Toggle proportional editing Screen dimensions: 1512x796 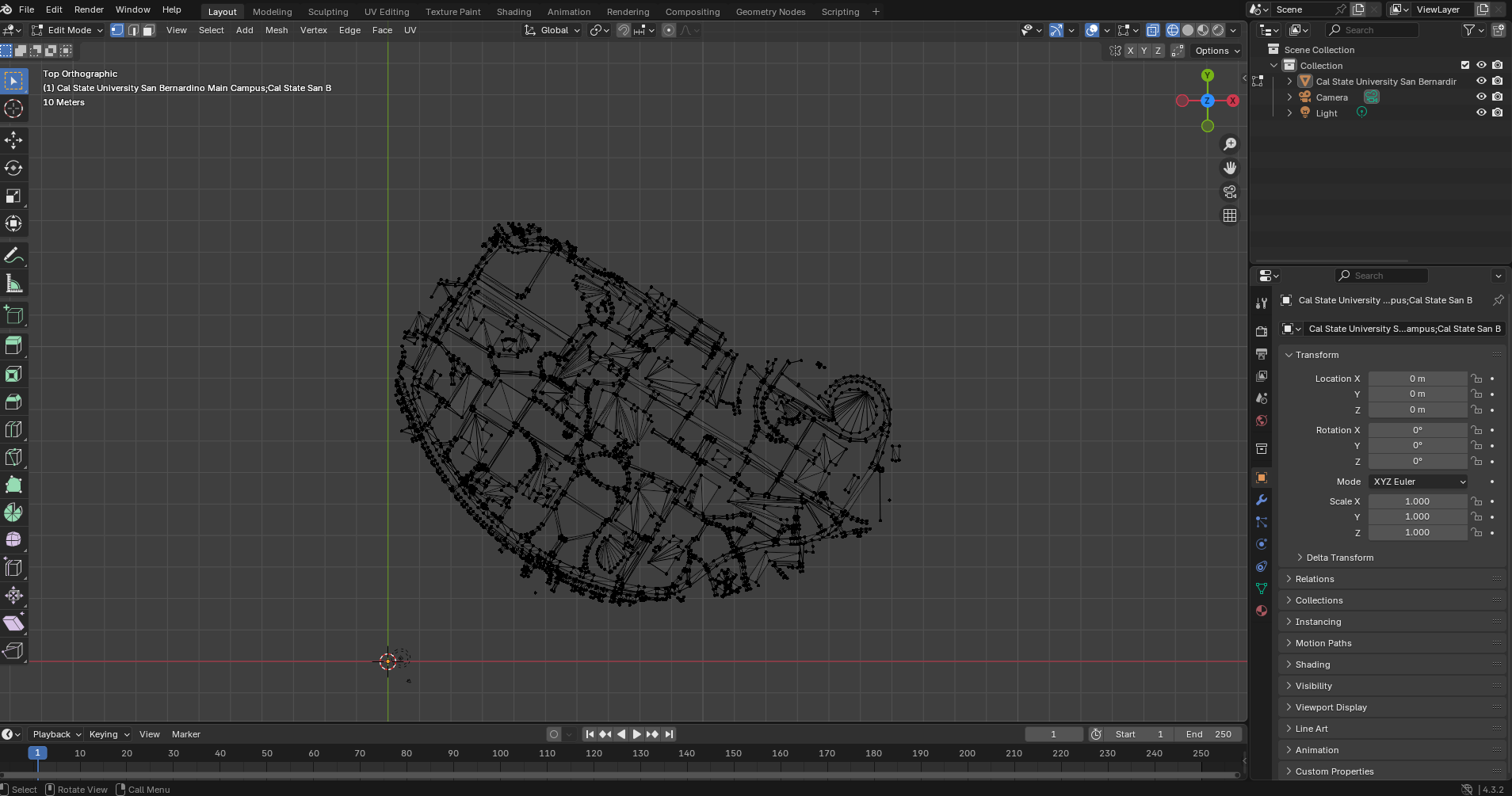tap(669, 30)
